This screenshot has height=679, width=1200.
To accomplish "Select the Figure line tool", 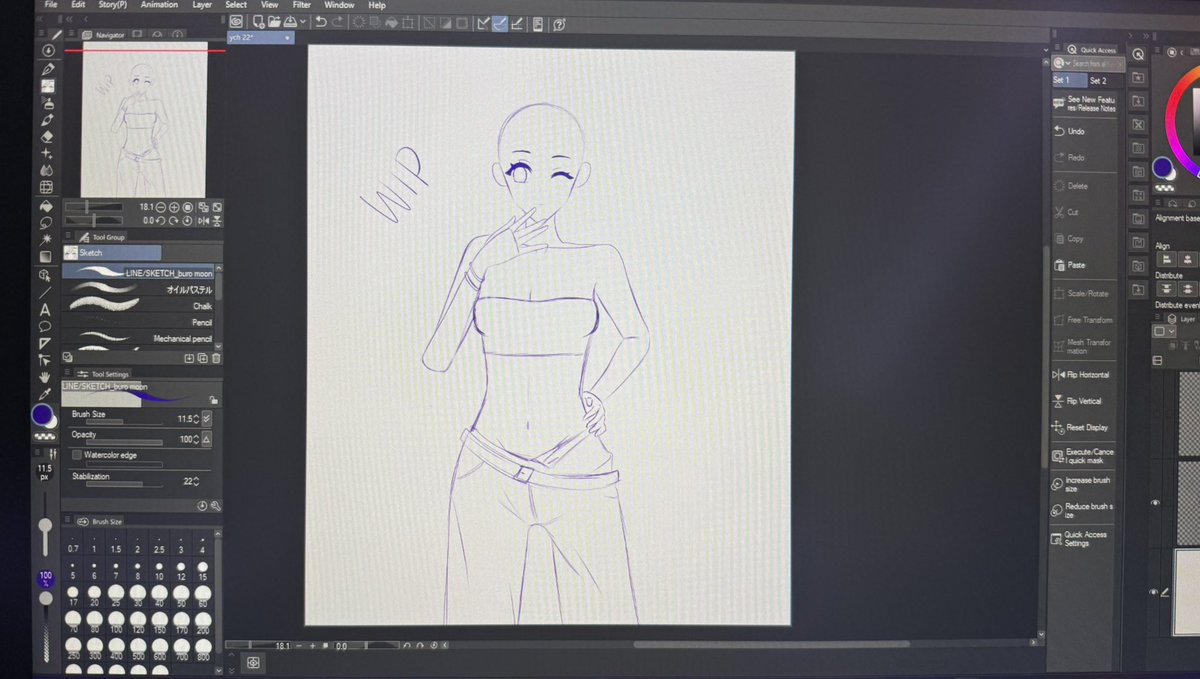I will click(x=46, y=290).
